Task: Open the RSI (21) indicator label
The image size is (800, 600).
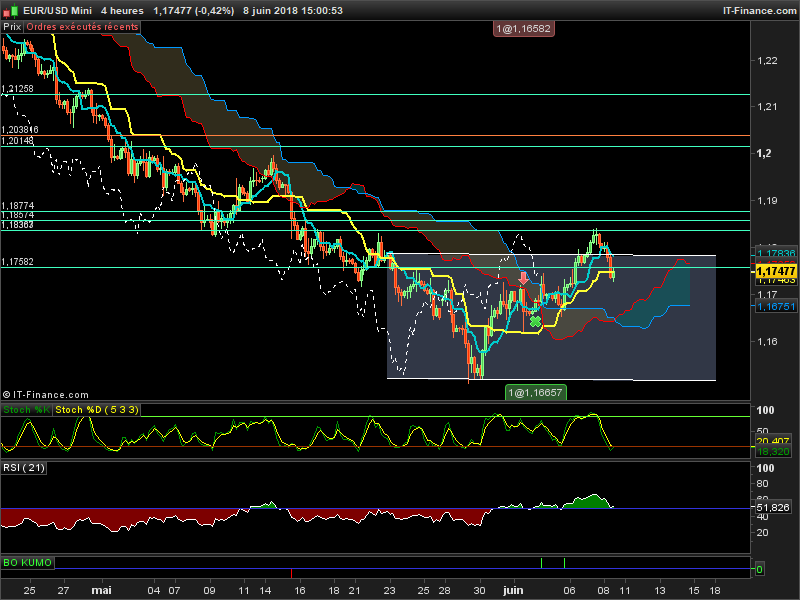Action: [23, 468]
